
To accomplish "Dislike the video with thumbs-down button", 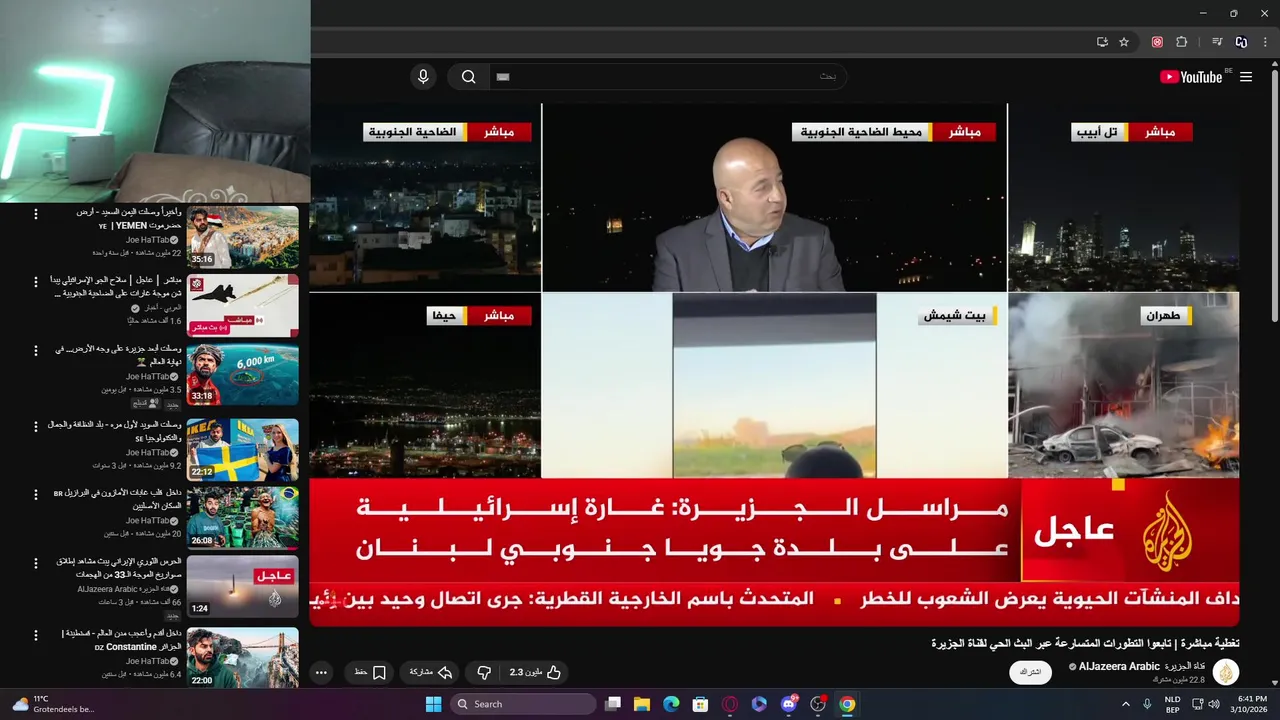I will click(x=484, y=673).
